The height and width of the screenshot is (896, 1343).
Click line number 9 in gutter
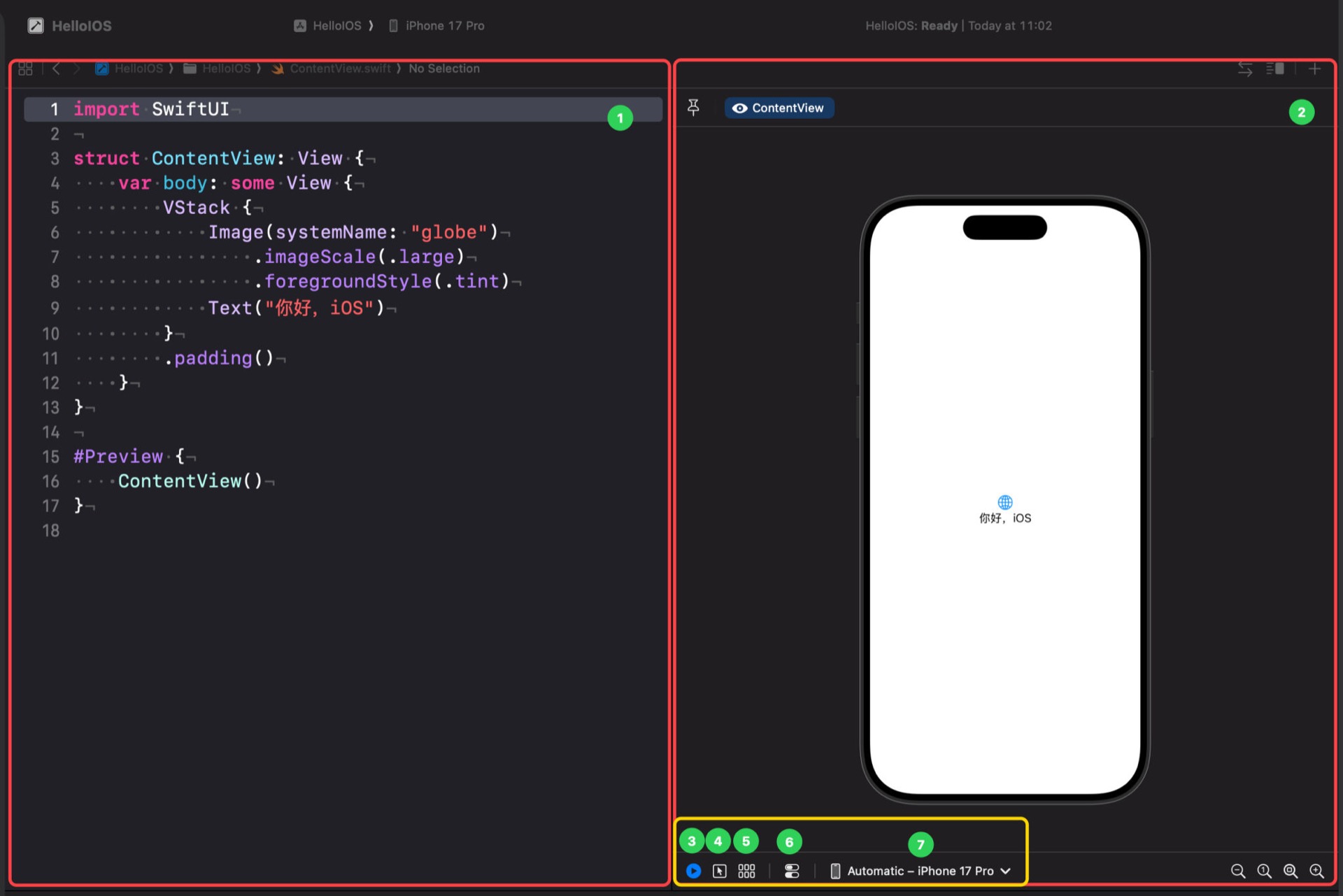tap(55, 308)
